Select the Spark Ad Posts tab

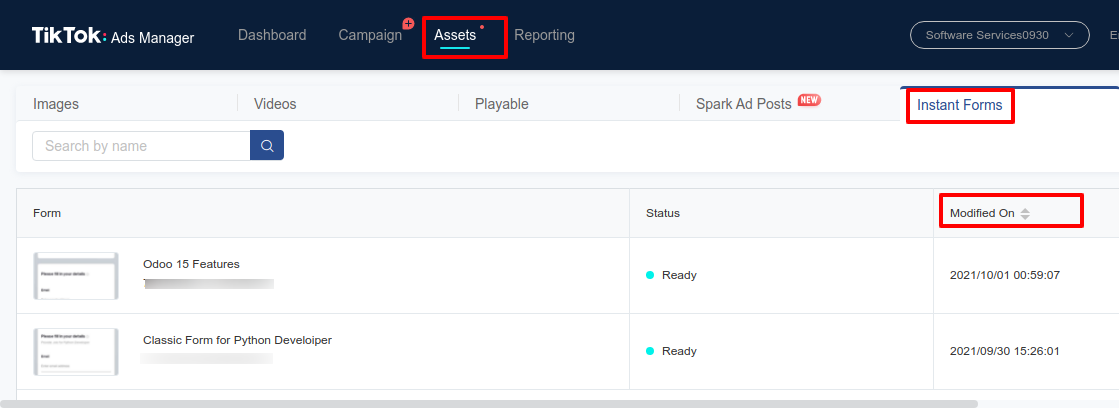pyautogui.click(x=743, y=104)
